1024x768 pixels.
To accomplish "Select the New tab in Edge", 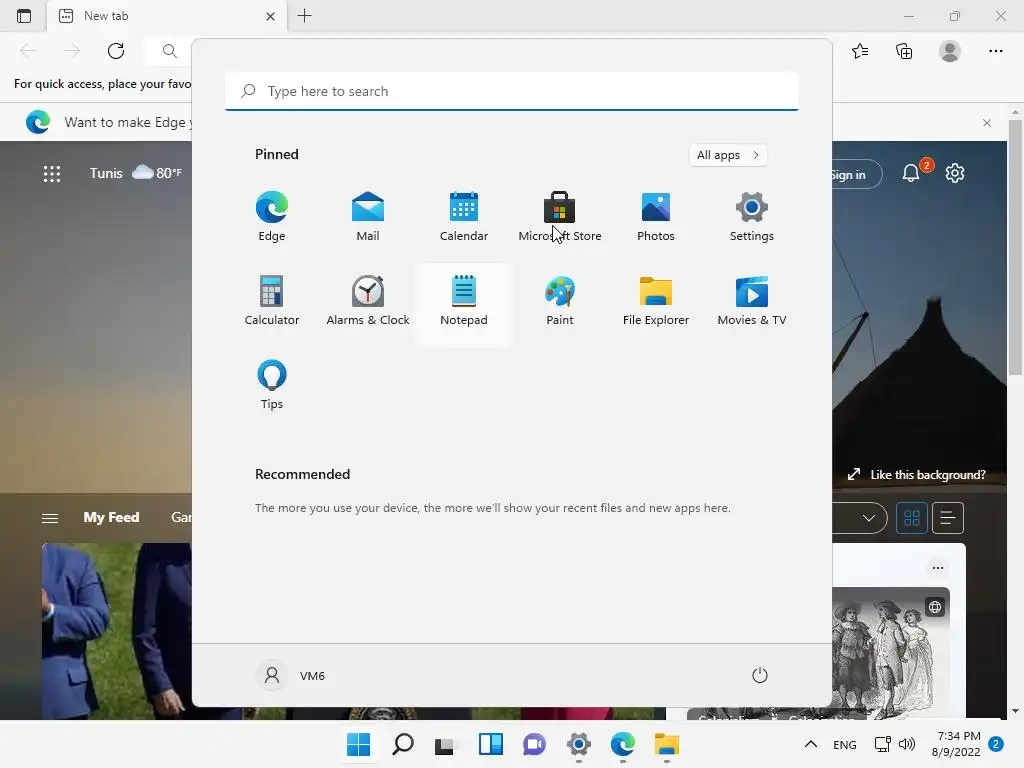I will tap(166, 16).
